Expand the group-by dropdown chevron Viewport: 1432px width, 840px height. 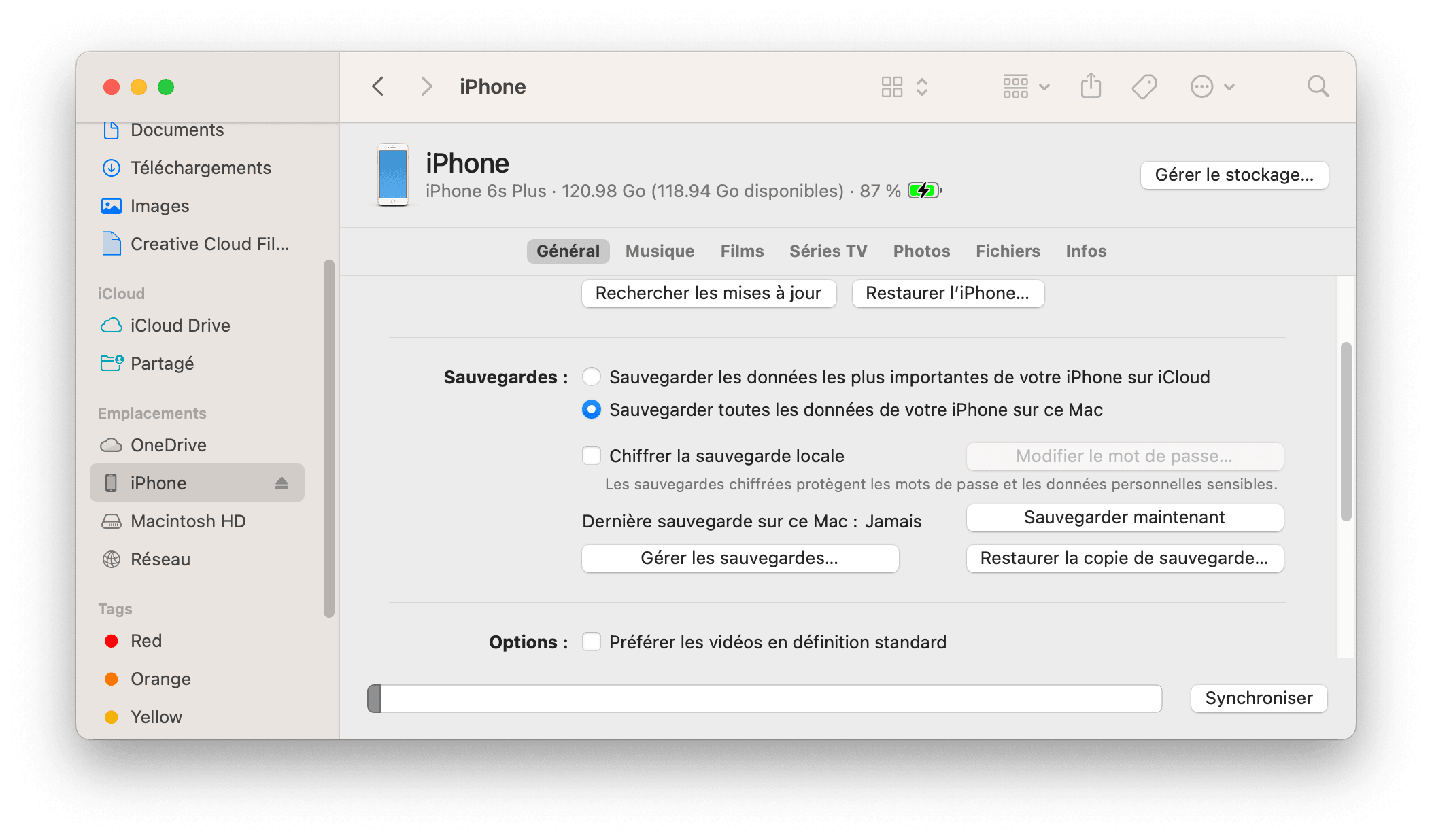[x=1044, y=87]
